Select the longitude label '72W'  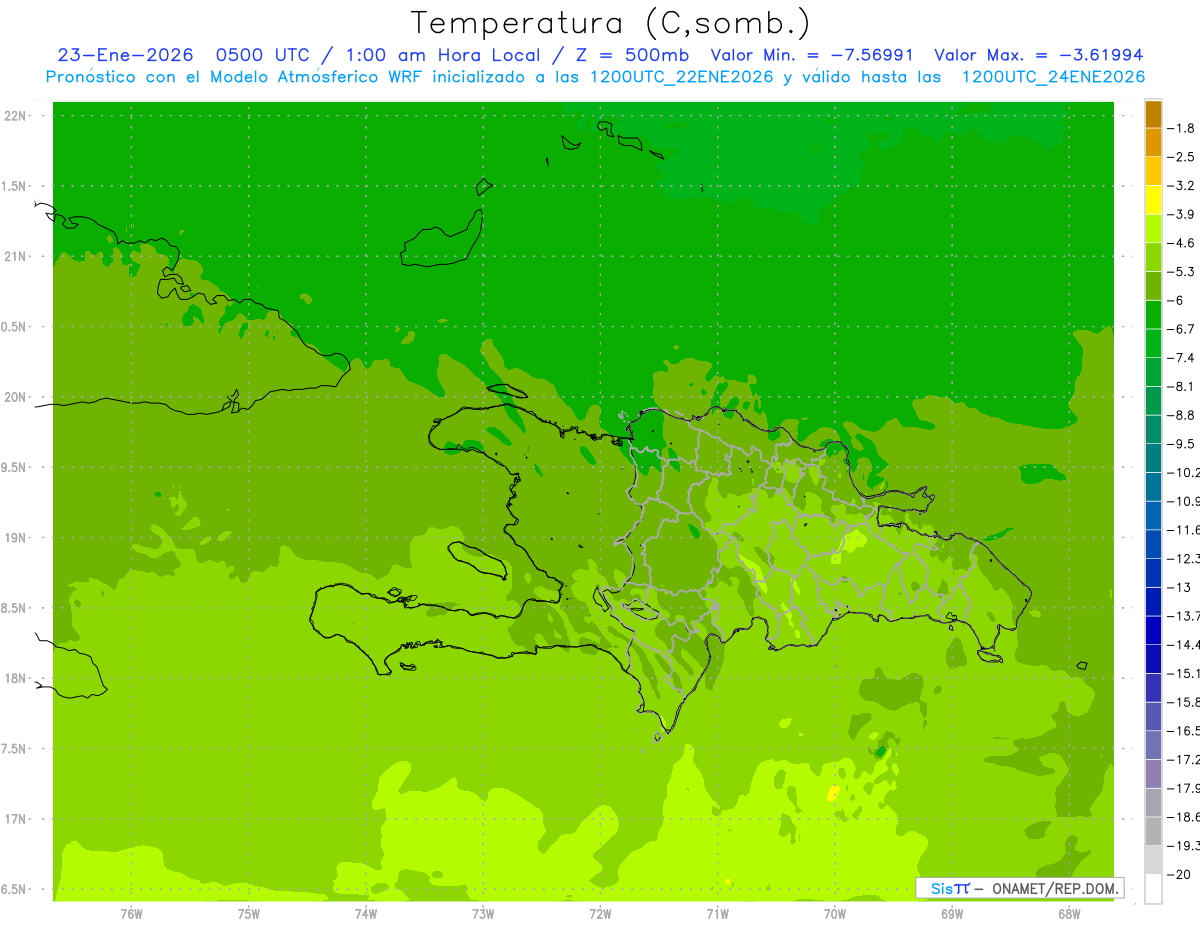click(x=600, y=913)
